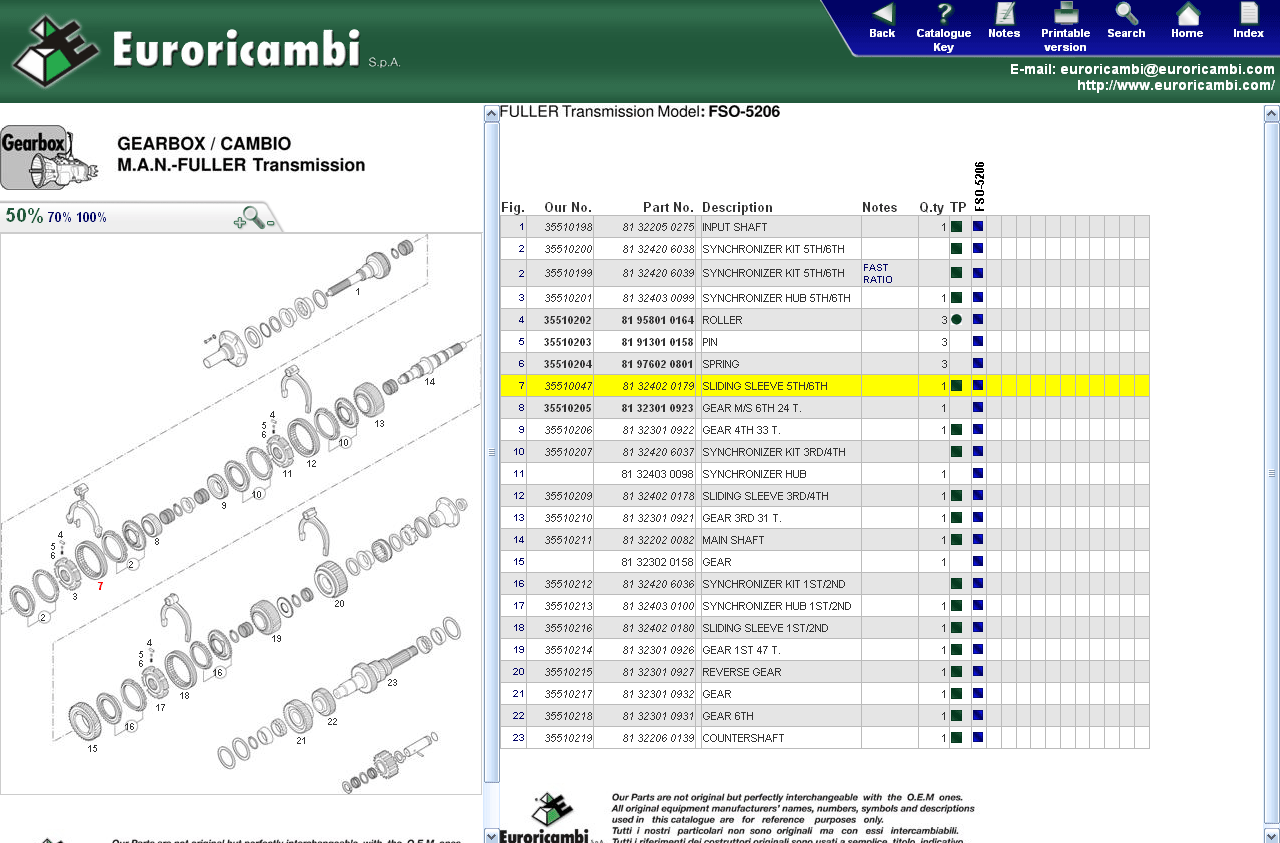Open the Printable version printer icon
The height and width of the screenshot is (843, 1280).
1066,14
